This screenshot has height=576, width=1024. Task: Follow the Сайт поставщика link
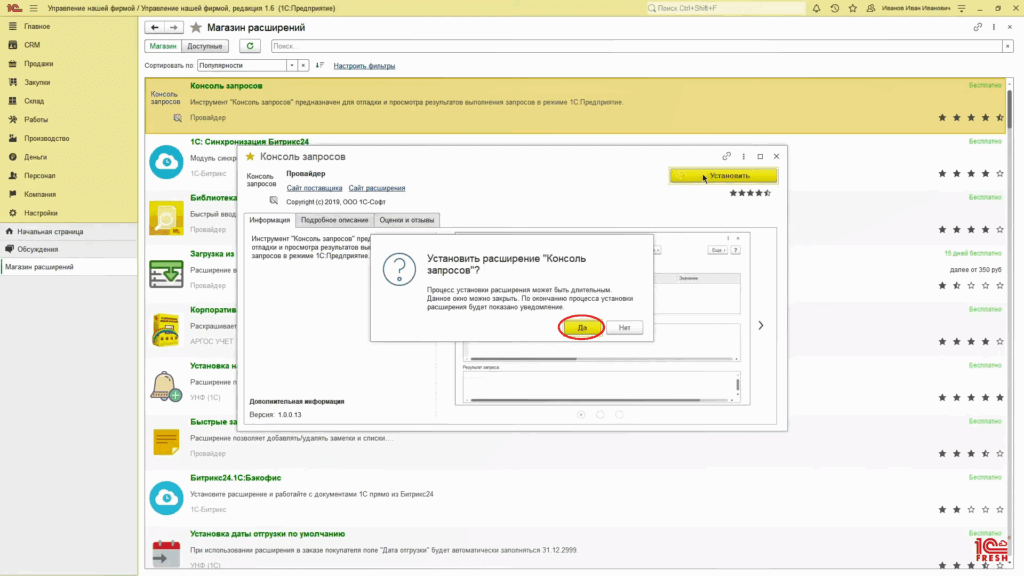click(314, 188)
